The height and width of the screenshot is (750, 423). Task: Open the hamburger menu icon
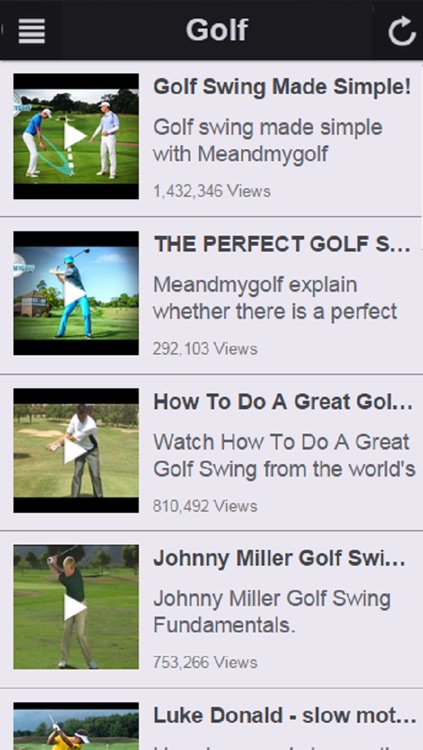(x=32, y=31)
